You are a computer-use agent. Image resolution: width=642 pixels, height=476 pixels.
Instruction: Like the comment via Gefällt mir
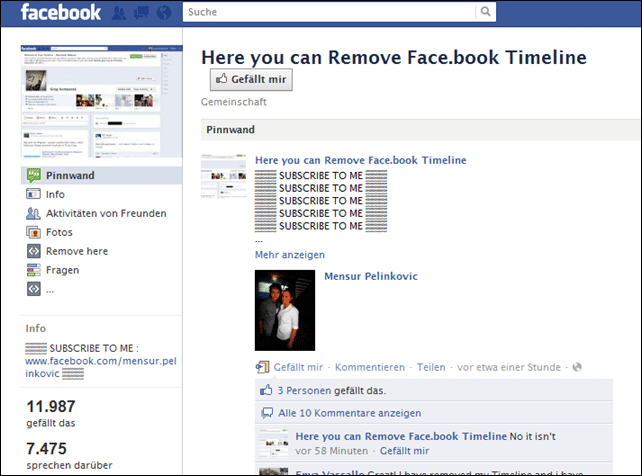(x=405, y=451)
